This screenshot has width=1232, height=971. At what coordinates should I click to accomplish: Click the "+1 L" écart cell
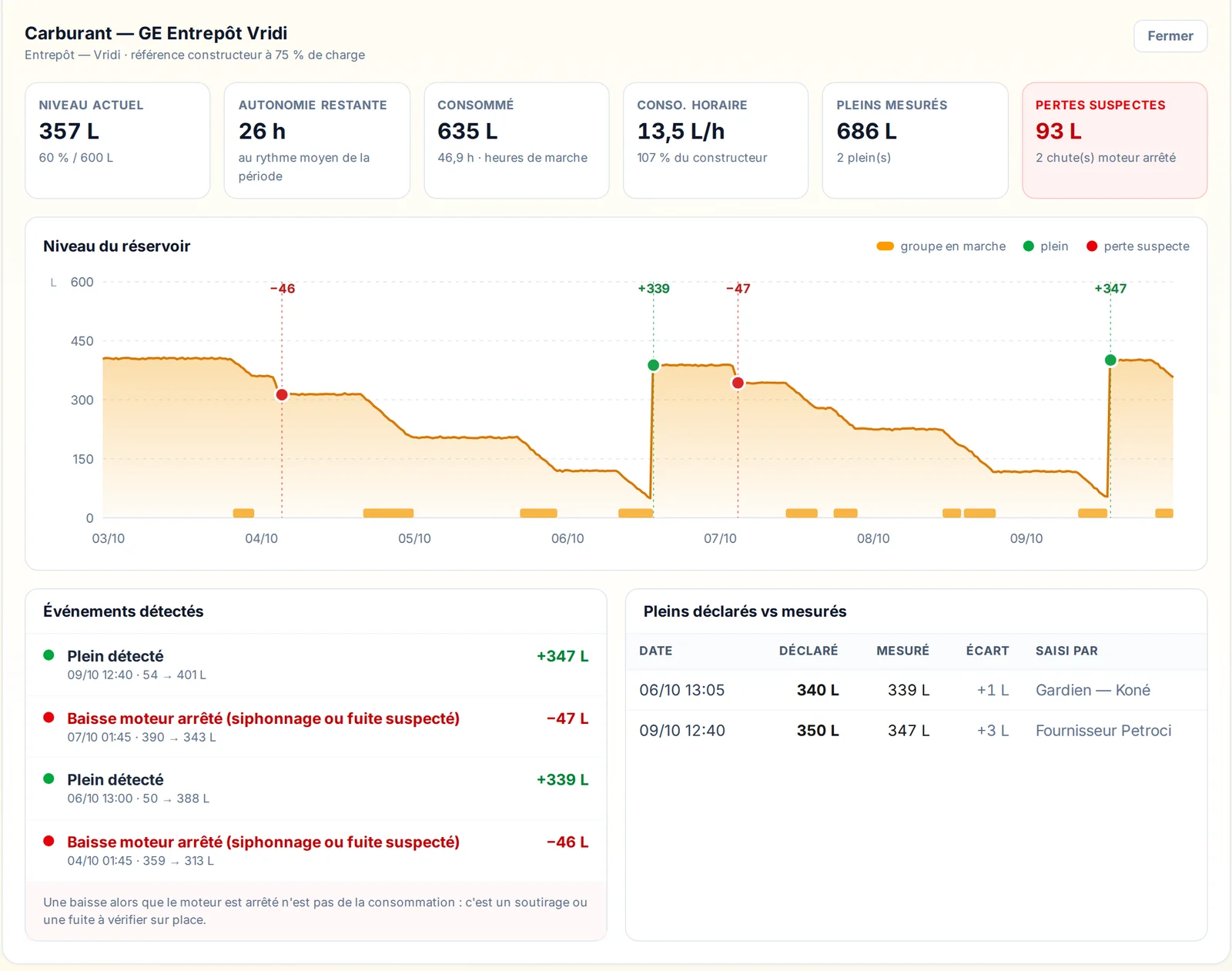click(993, 690)
